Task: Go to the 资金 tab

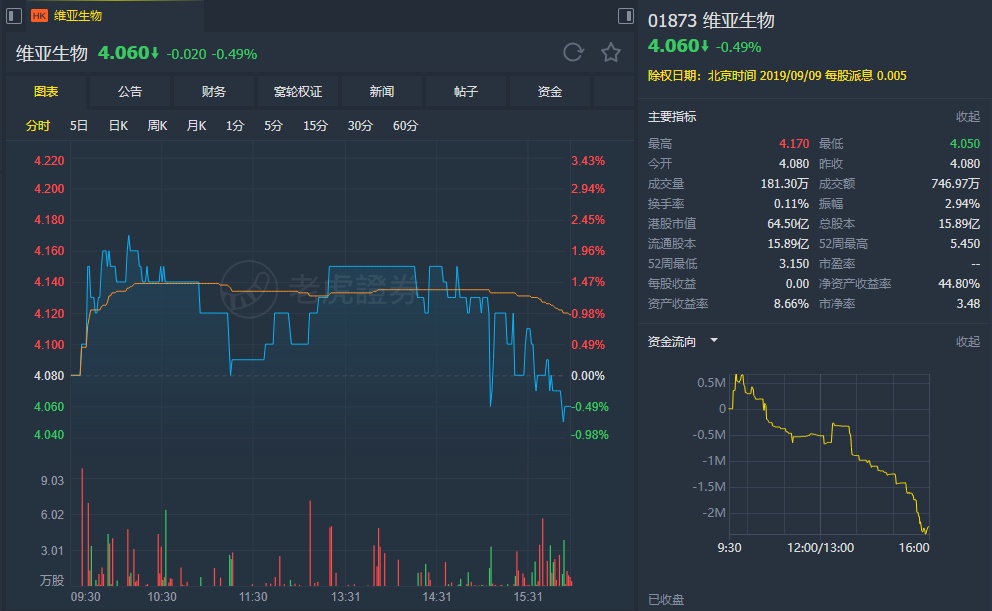Action: [x=550, y=92]
